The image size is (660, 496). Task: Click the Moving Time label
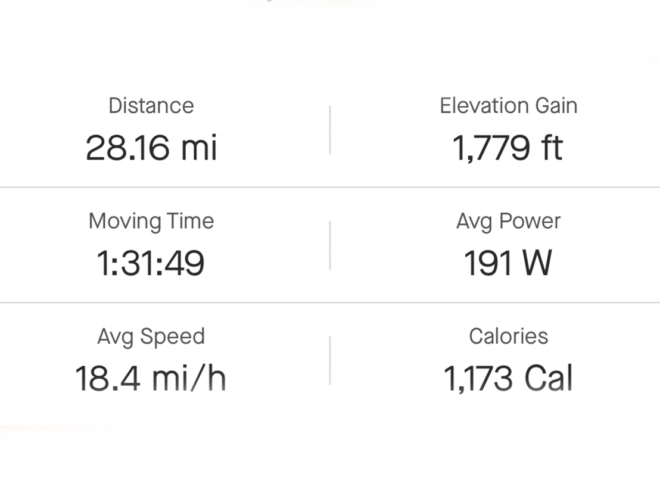pos(151,221)
